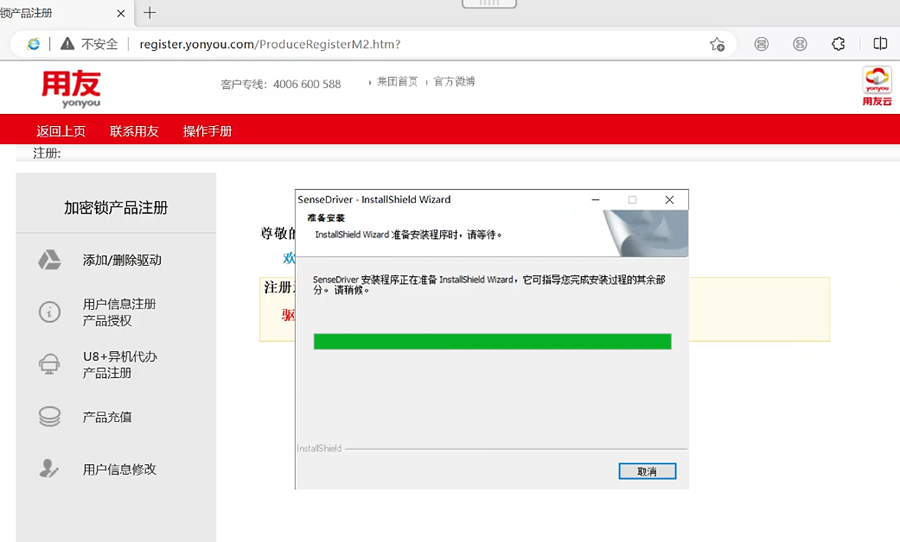This screenshot has width=900, height=542.
Task: Click the second round toolbar icon before extensions
Action: (800, 44)
